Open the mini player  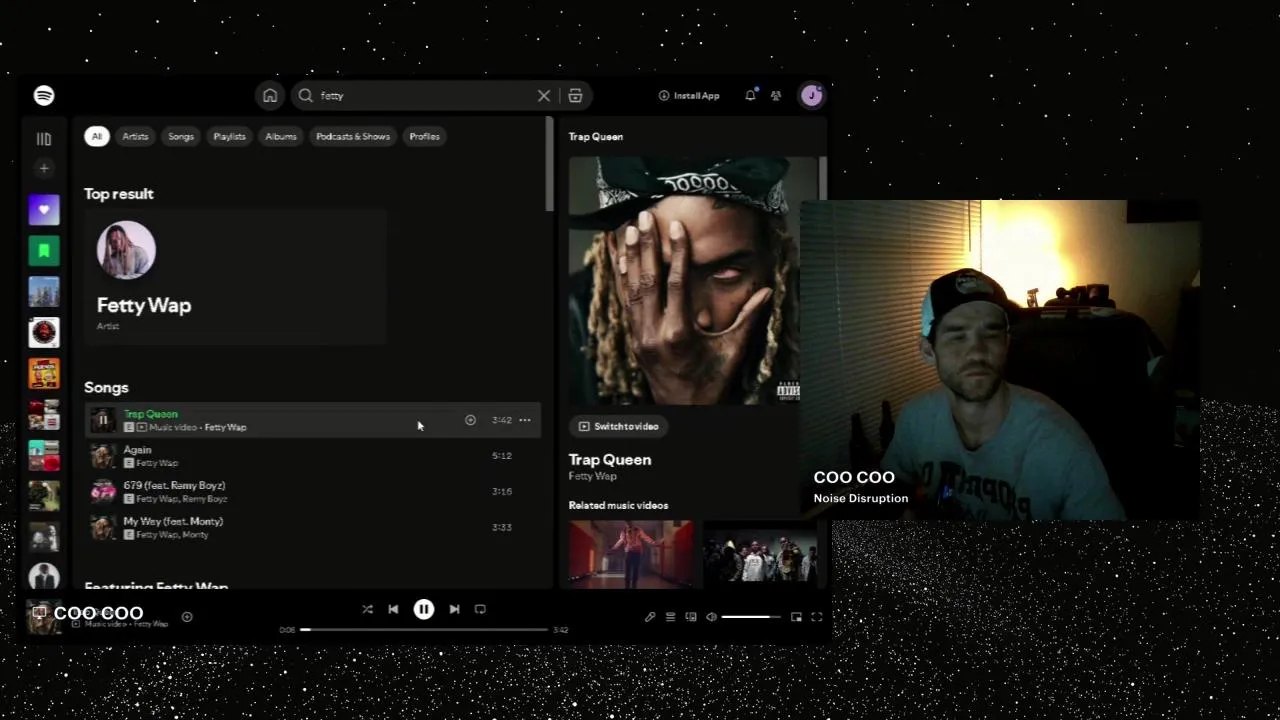click(796, 617)
